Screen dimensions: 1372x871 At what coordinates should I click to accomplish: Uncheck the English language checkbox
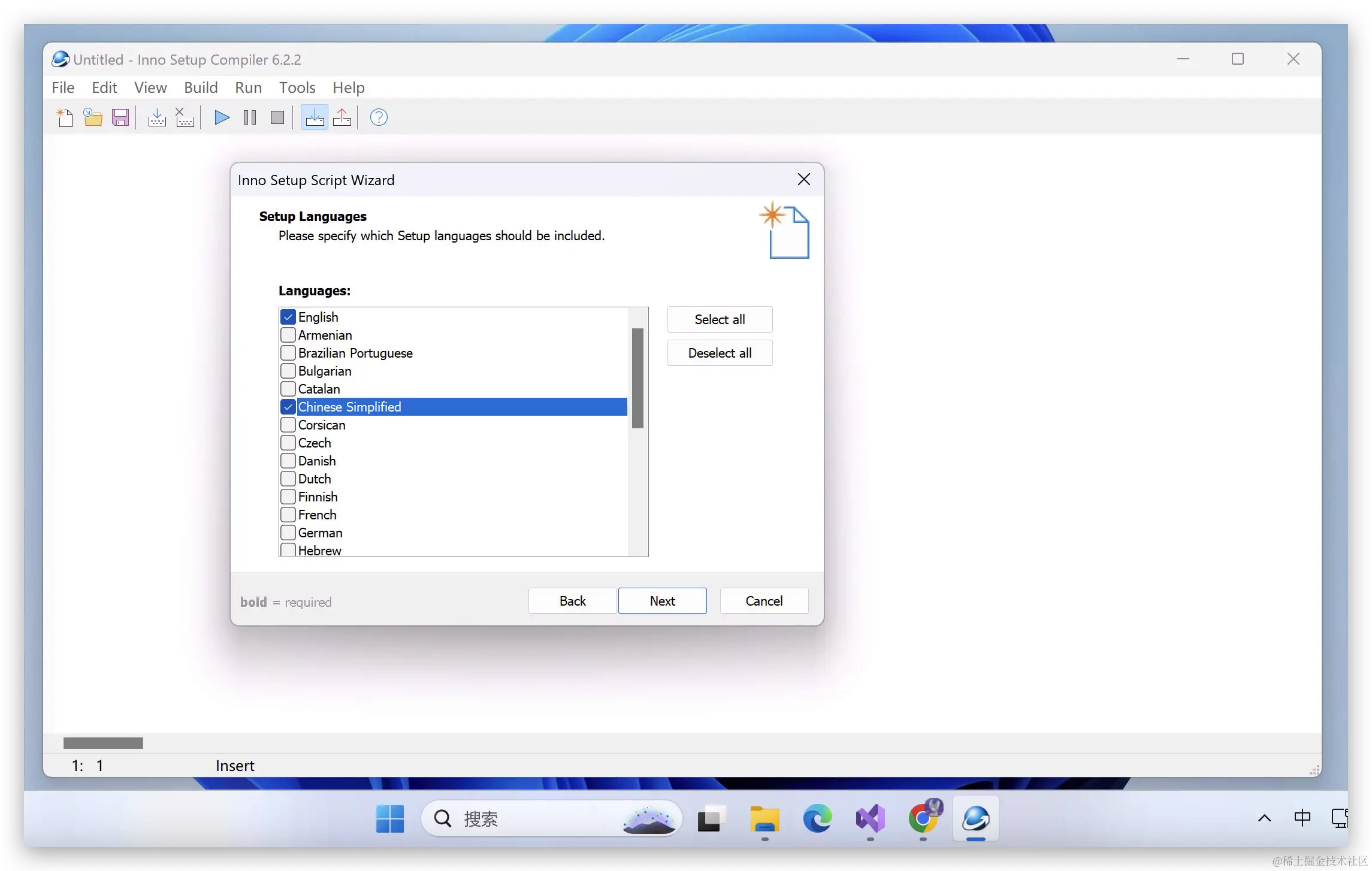click(288, 317)
